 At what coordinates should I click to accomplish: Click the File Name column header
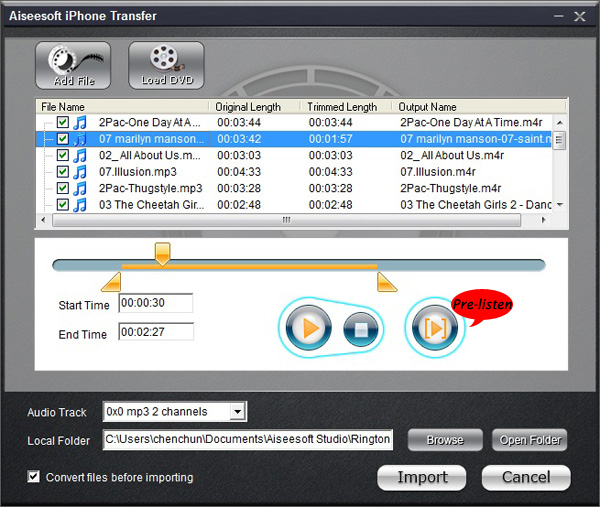click(122, 107)
